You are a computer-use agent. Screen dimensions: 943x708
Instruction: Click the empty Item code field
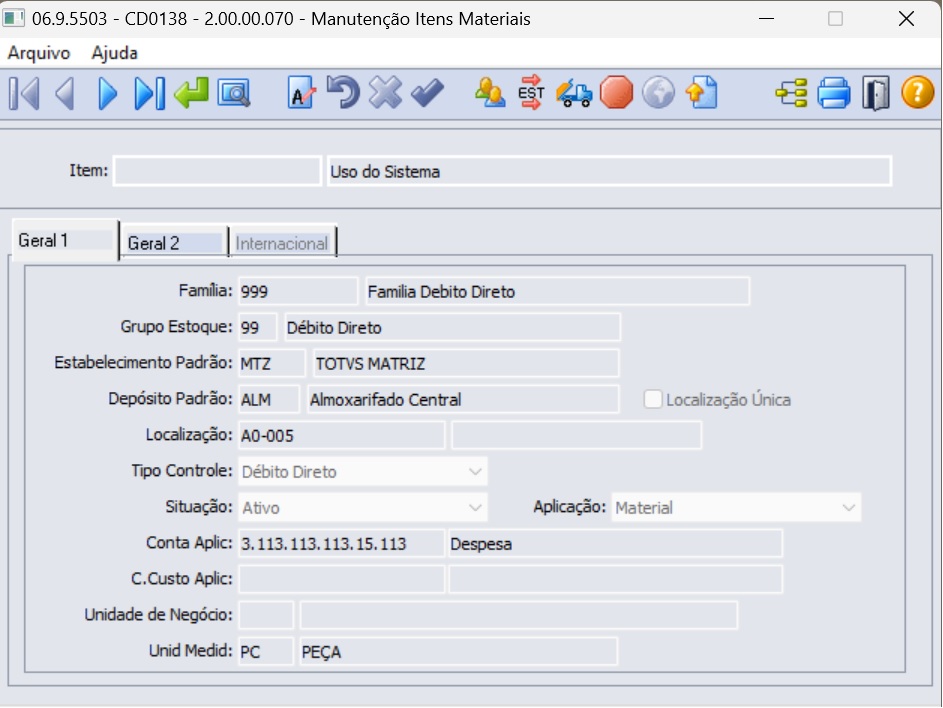point(217,171)
